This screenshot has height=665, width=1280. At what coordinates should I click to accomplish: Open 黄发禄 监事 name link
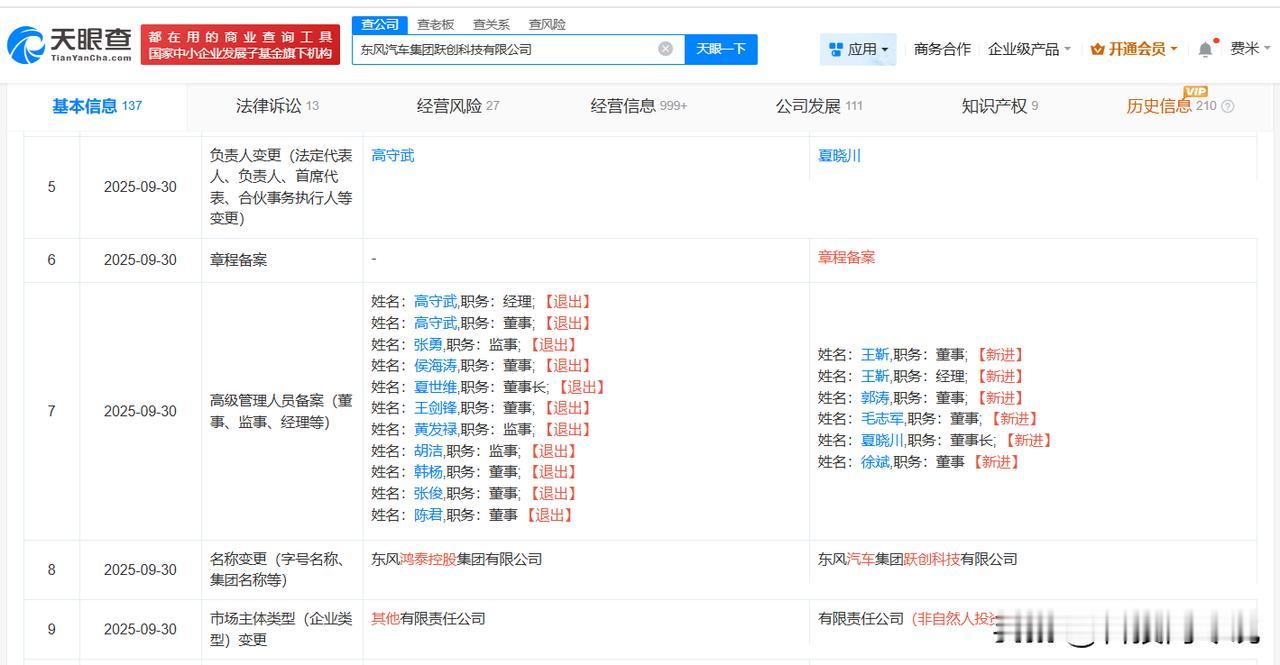click(x=435, y=429)
